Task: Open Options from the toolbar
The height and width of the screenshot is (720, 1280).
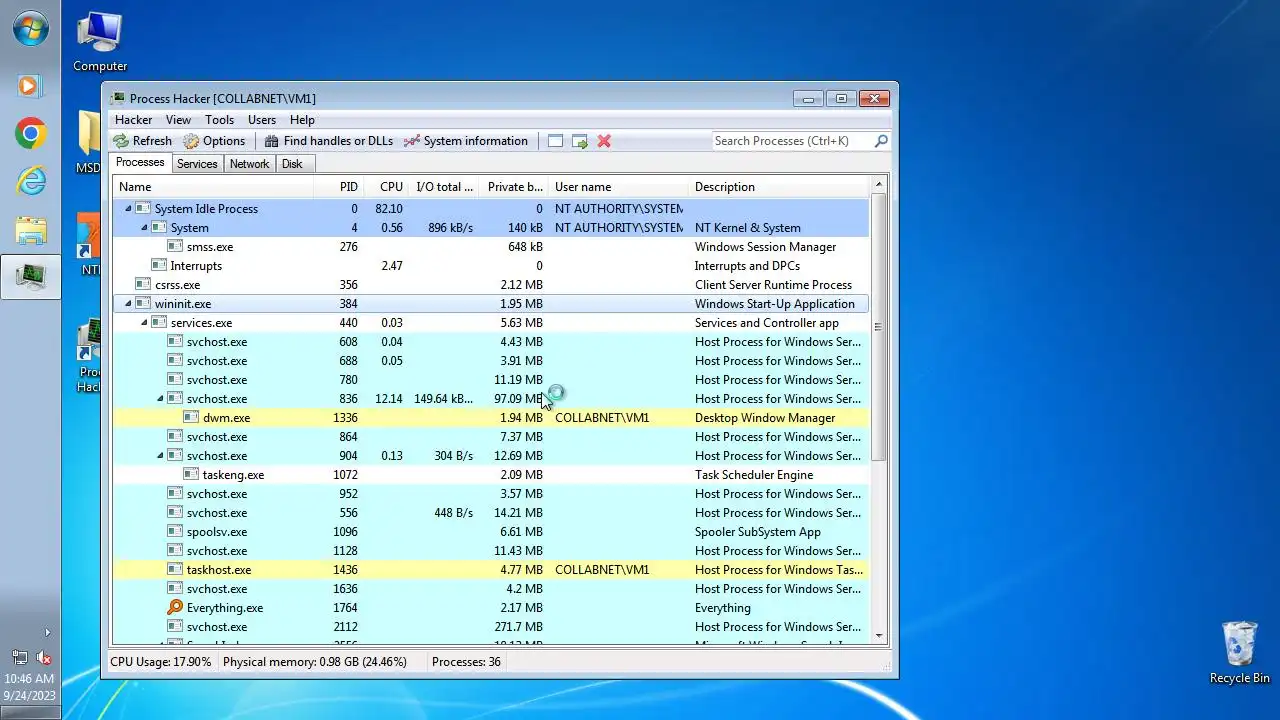Action: pyautogui.click(x=214, y=141)
